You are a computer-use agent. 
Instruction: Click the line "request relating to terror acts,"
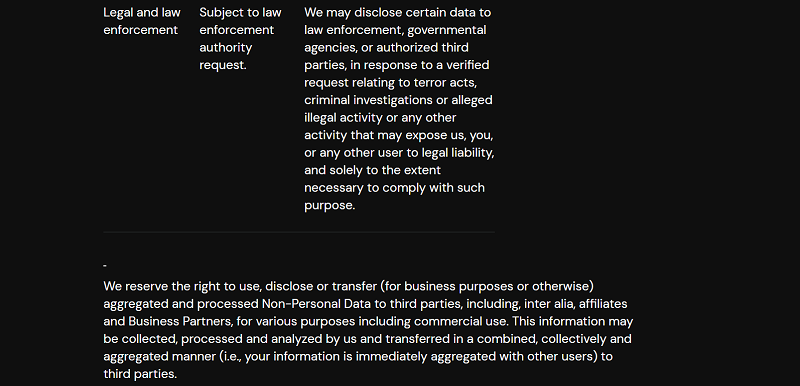pyautogui.click(x=390, y=83)
